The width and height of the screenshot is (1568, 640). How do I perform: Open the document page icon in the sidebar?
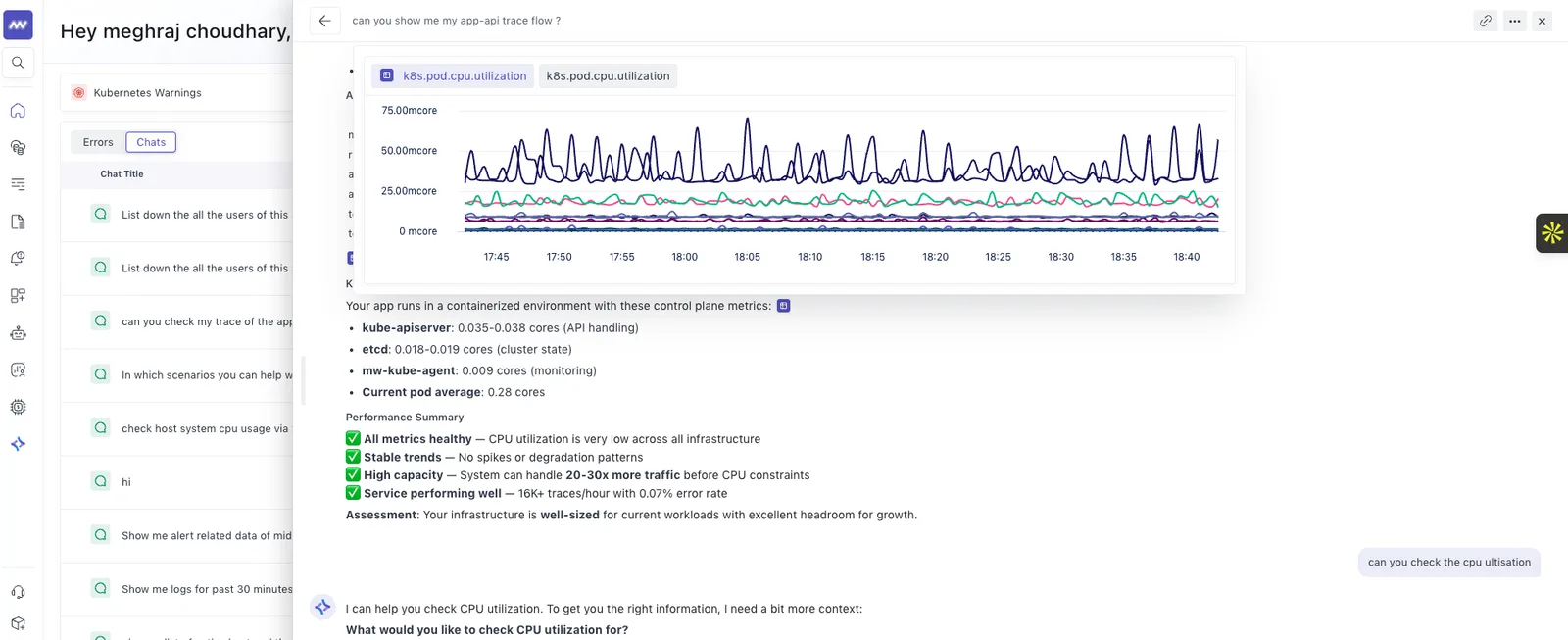click(x=18, y=222)
